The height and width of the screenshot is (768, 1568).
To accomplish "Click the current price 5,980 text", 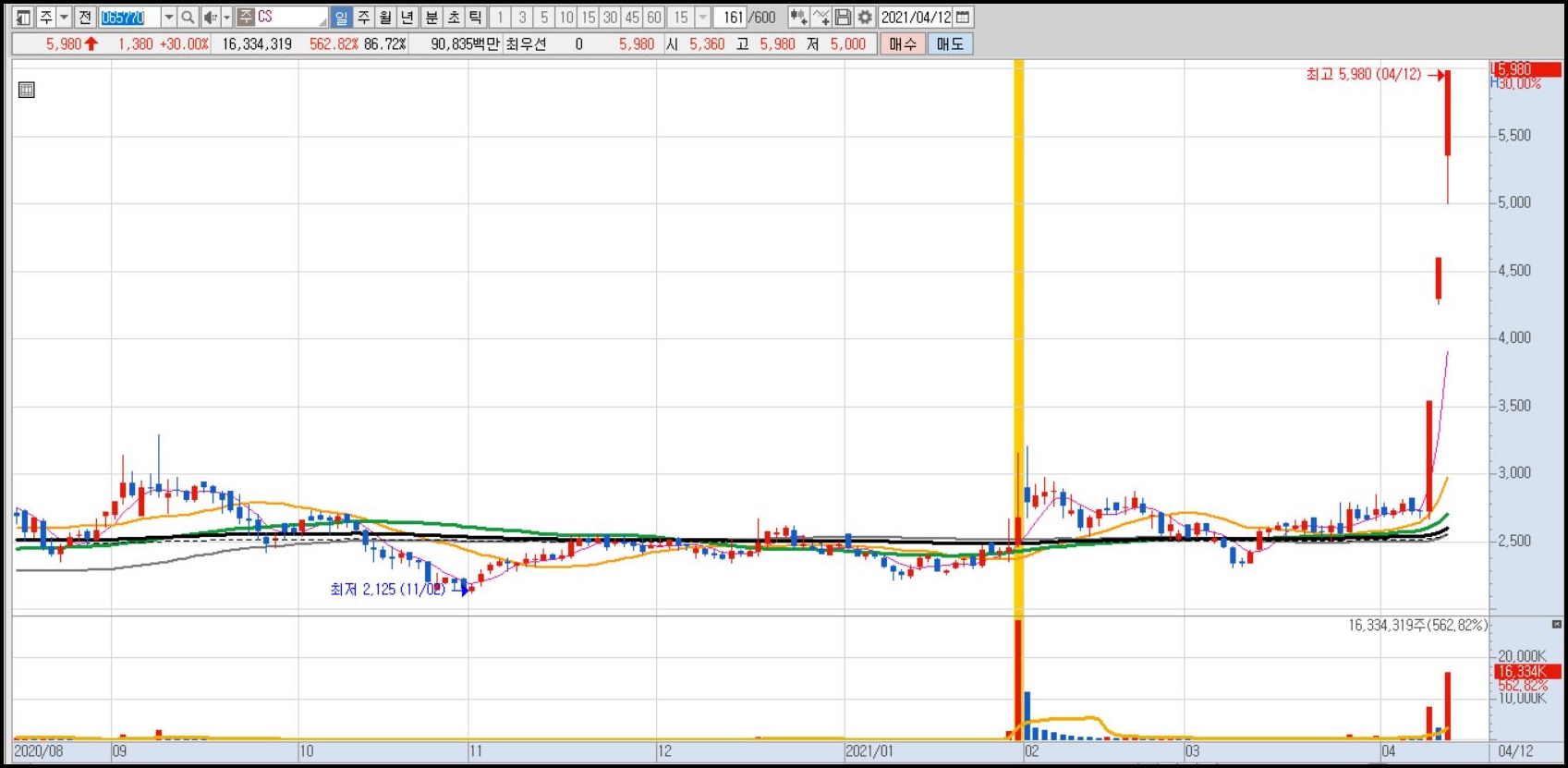I will click(64, 43).
